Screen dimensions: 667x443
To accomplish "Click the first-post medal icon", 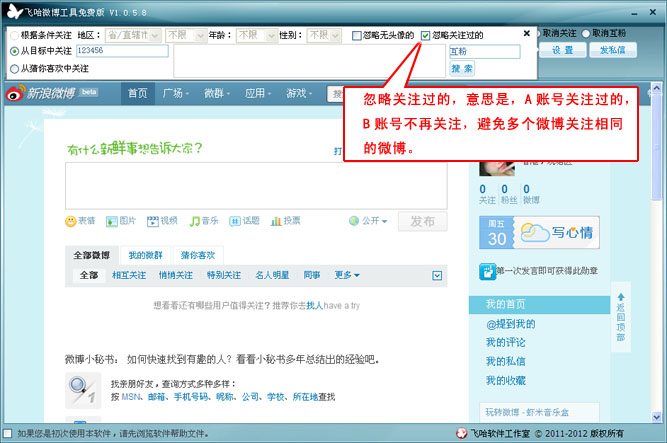I will tap(487, 272).
